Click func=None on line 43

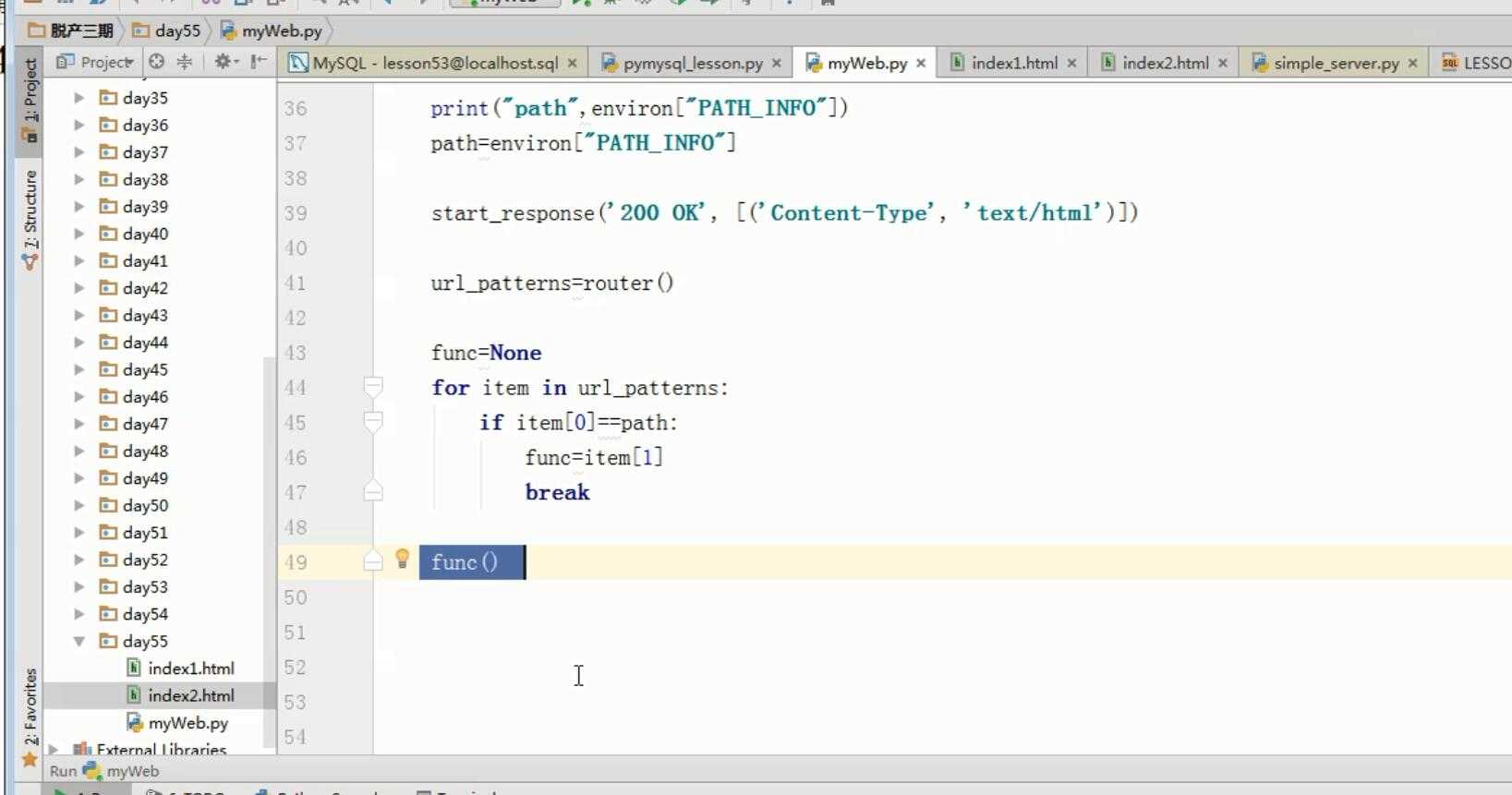click(x=486, y=353)
